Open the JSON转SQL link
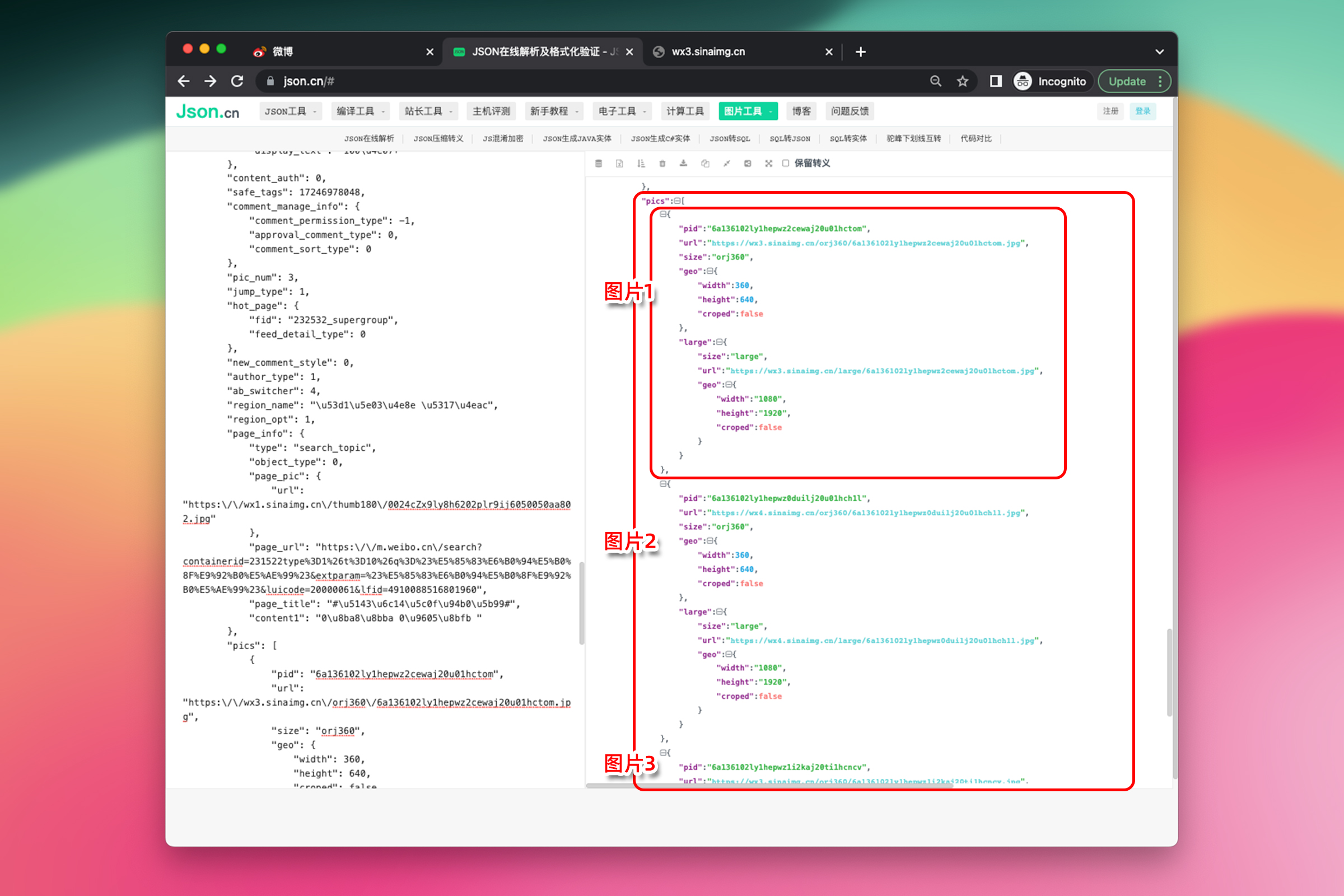Image resolution: width=1344 pixels, height=896 pixels. pyautogui.click(x=730, y=139)
